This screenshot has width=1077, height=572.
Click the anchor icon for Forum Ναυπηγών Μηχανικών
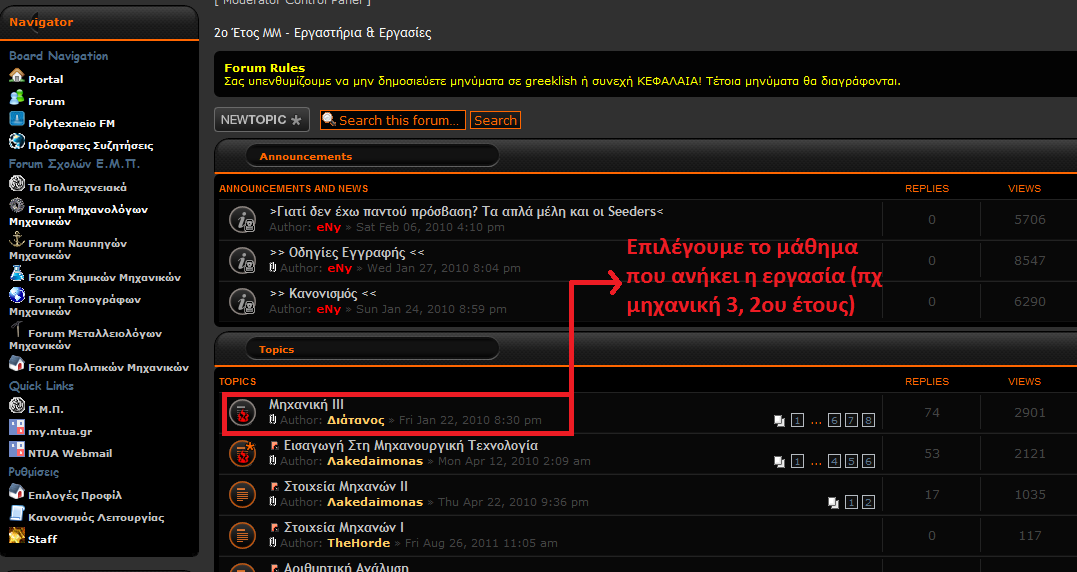pos(16,240)
